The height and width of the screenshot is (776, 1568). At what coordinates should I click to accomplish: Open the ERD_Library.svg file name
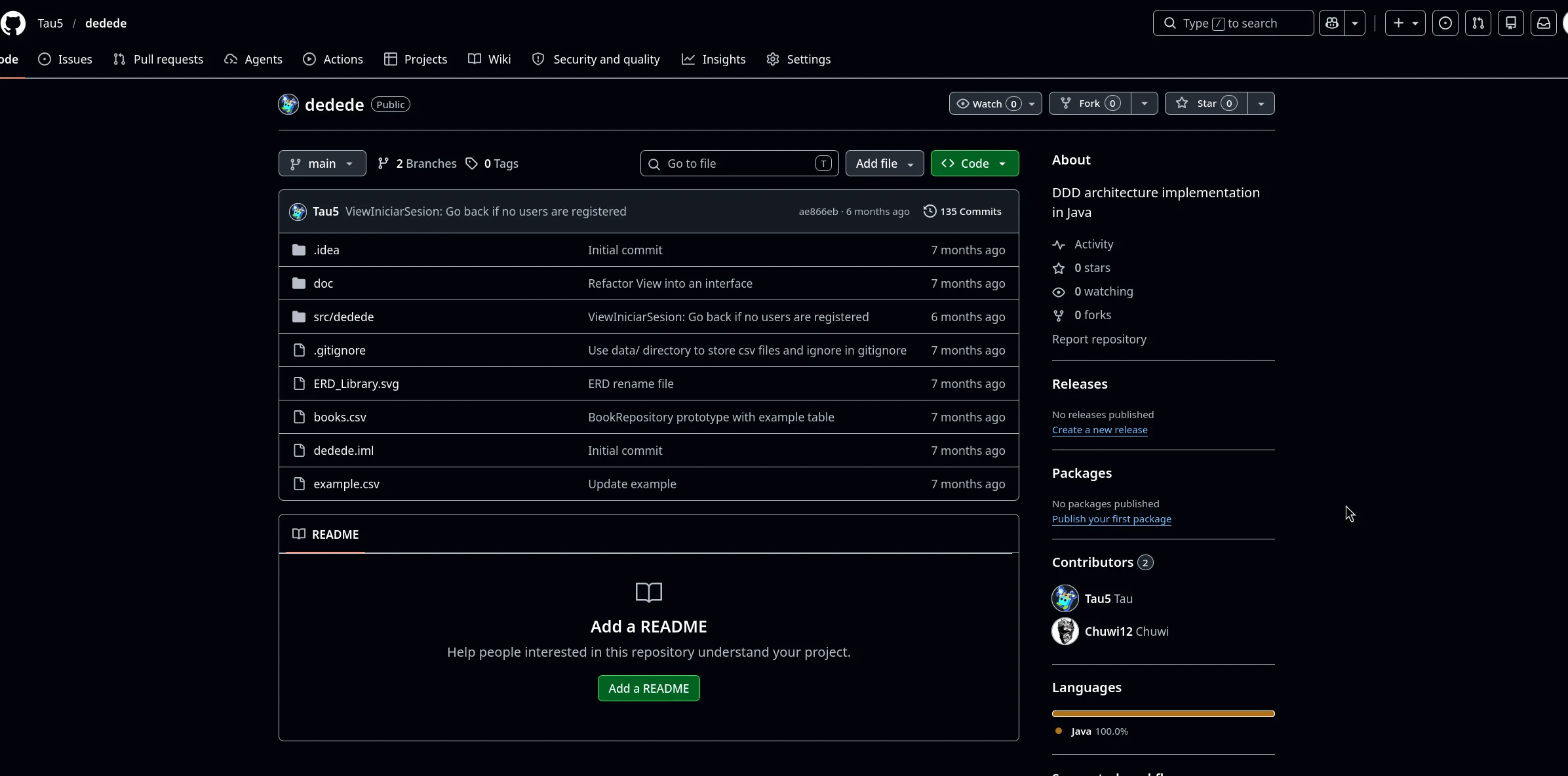click(356, 383)
